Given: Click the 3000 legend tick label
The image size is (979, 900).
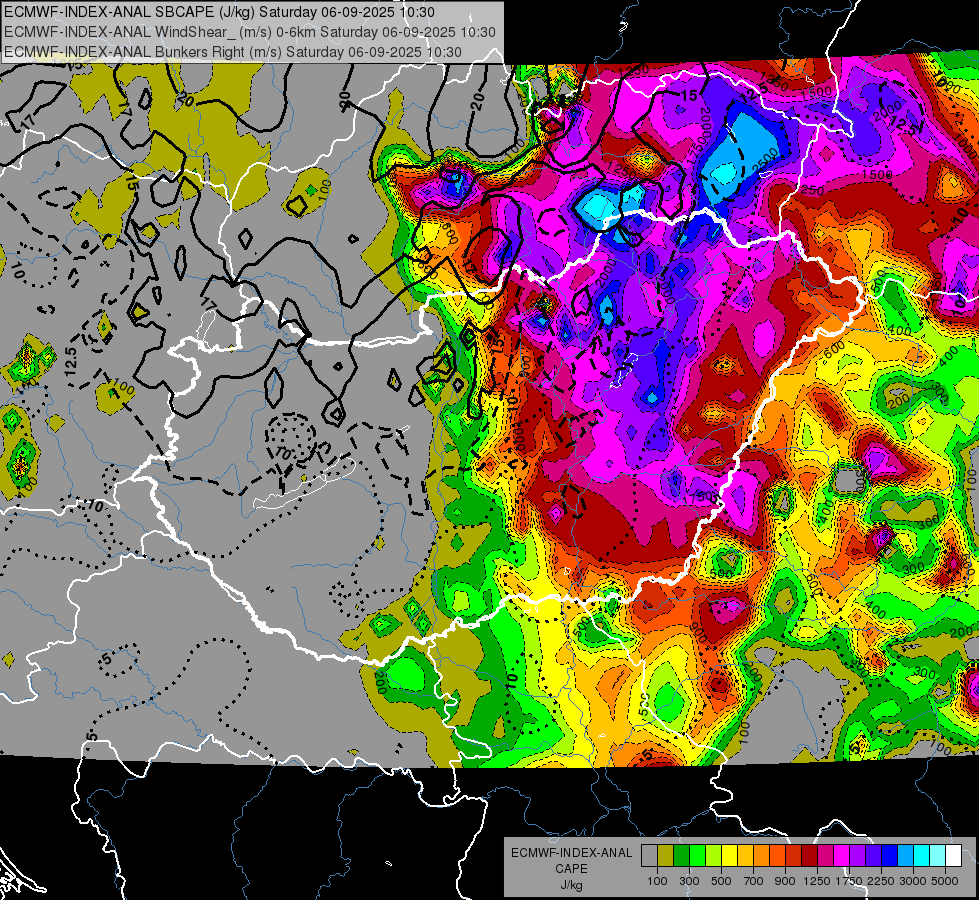Looking at the screenshot, I should tap(913, 881).
